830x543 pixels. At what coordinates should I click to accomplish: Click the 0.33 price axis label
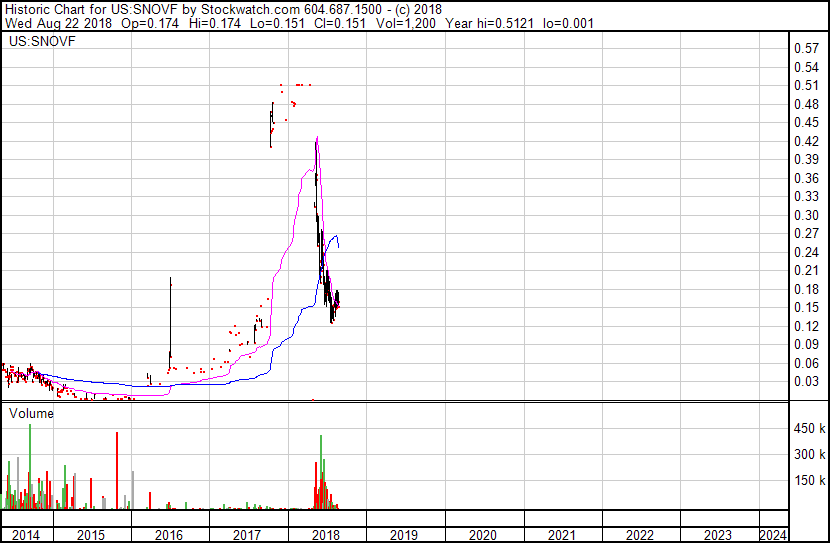(807, 196)
